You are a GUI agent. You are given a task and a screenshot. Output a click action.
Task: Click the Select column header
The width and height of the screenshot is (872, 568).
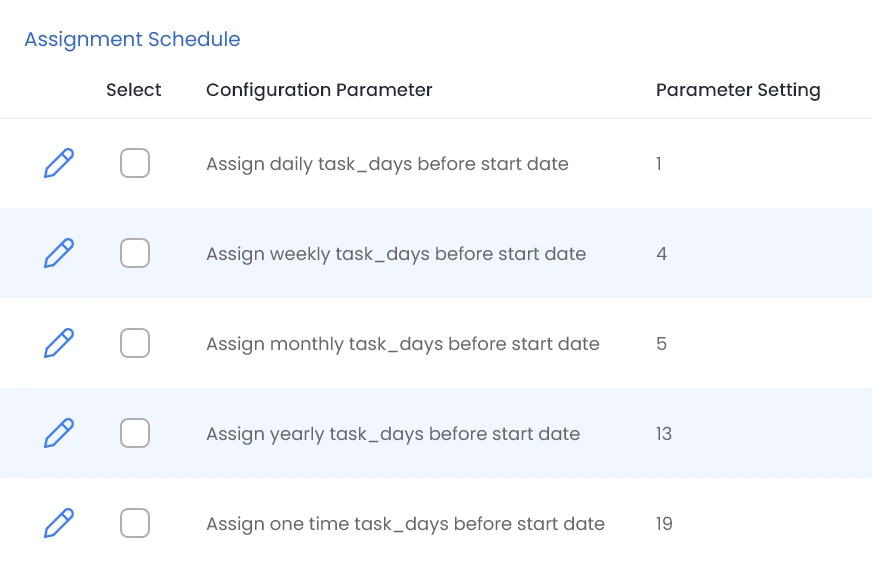click(133, 90)
